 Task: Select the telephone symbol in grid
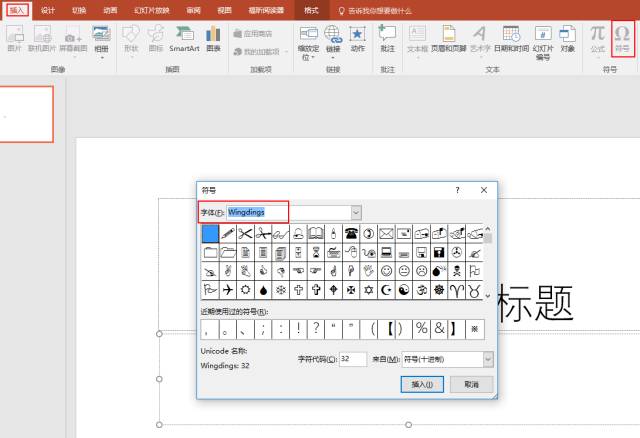[x=351, y=233]
